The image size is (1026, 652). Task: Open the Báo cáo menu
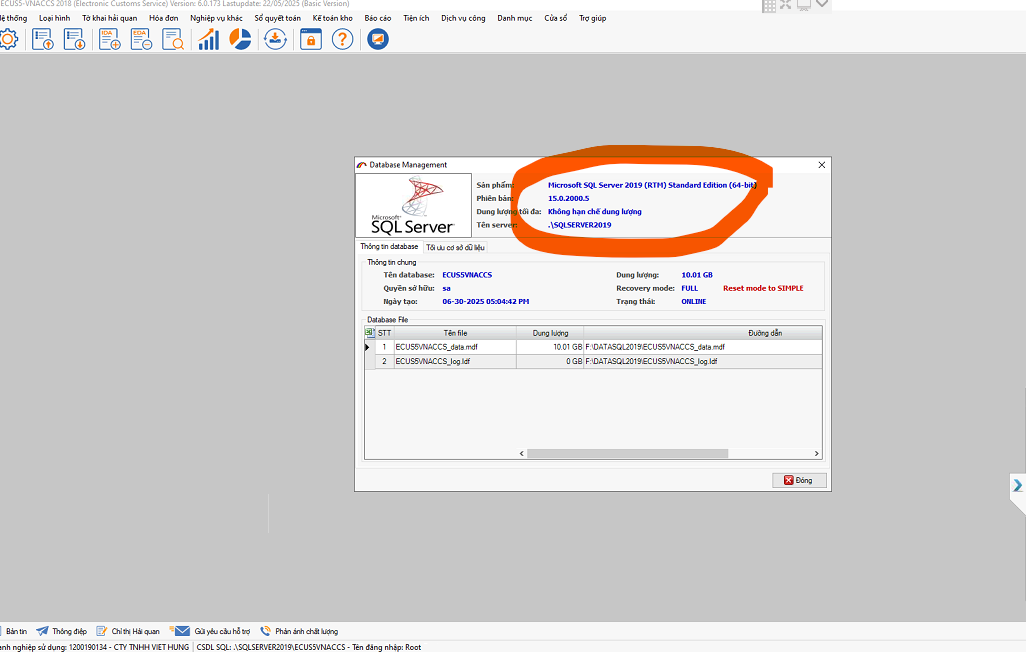377,18
